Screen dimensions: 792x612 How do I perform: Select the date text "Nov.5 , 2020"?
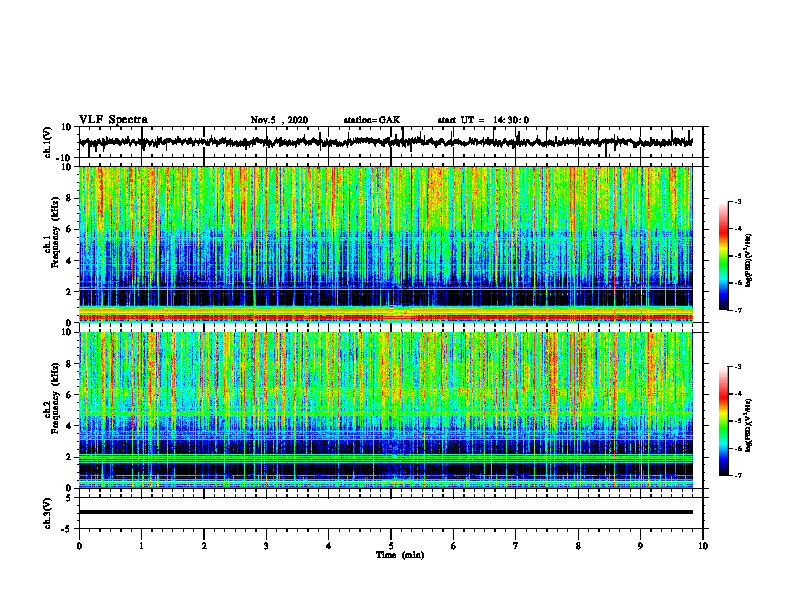click(x=279, y=120)
